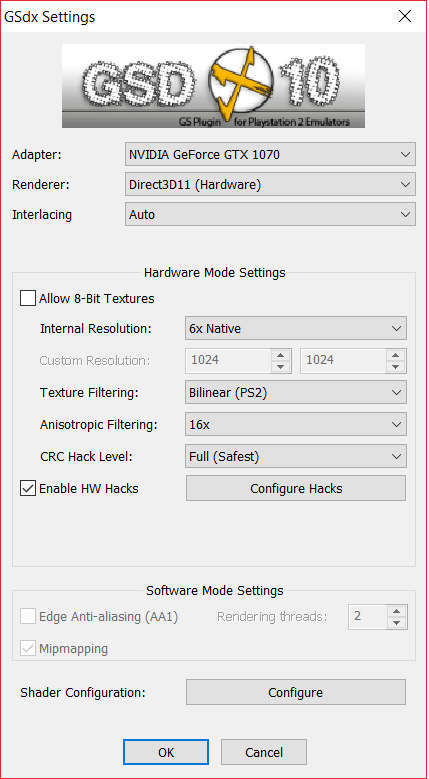429x779 pixels.
Task: Open the Internal Resolution dropdown
Action: pos(296,328)
